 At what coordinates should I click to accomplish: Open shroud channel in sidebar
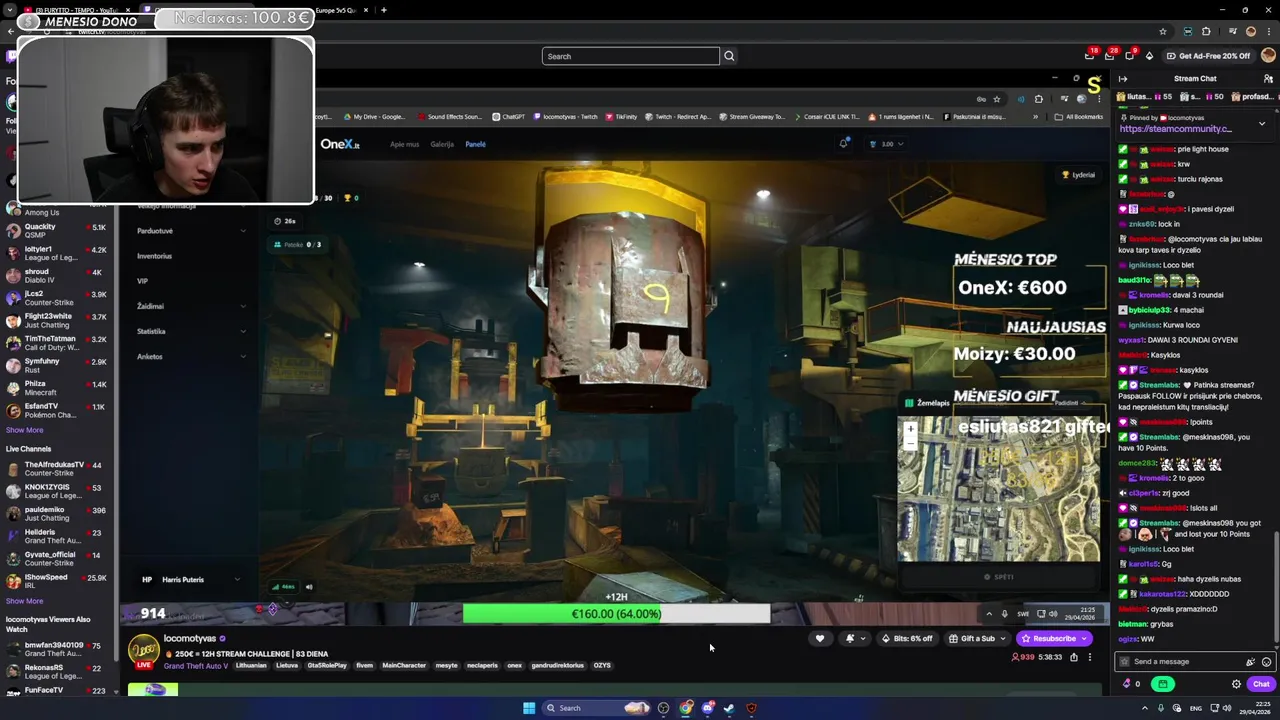[x=57, y=275]
